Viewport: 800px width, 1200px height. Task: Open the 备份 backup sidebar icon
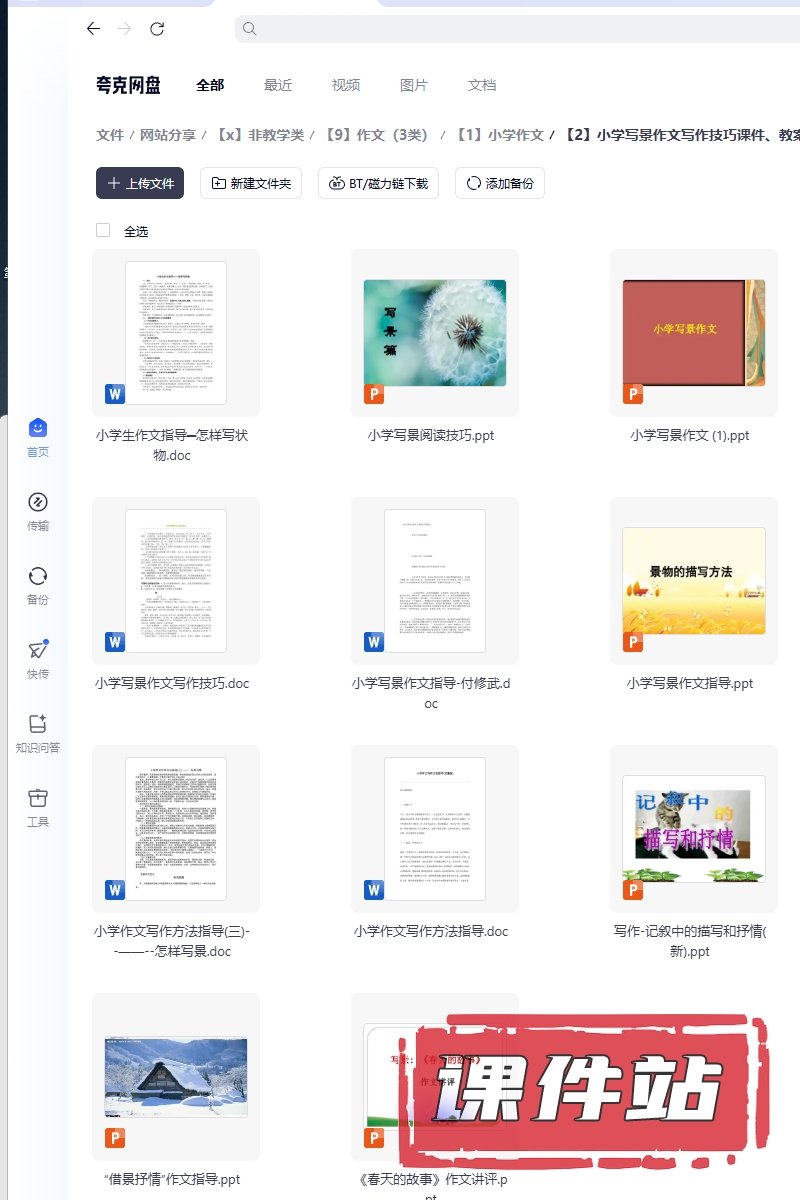[38, 577]
